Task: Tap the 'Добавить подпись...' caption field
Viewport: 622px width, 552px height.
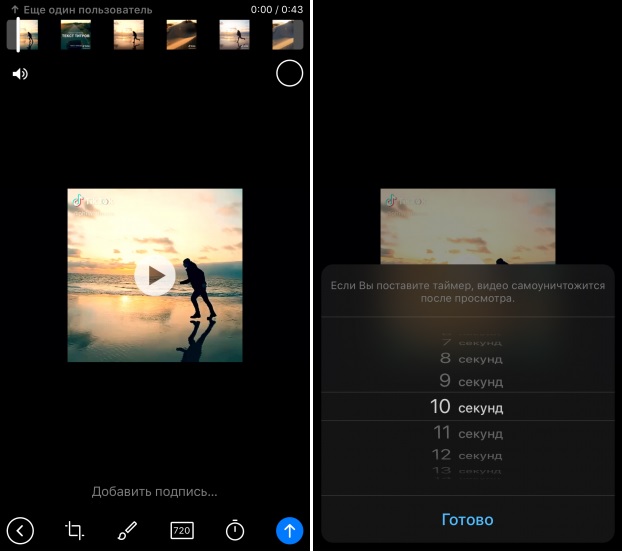Action: (x=155, y=491)
